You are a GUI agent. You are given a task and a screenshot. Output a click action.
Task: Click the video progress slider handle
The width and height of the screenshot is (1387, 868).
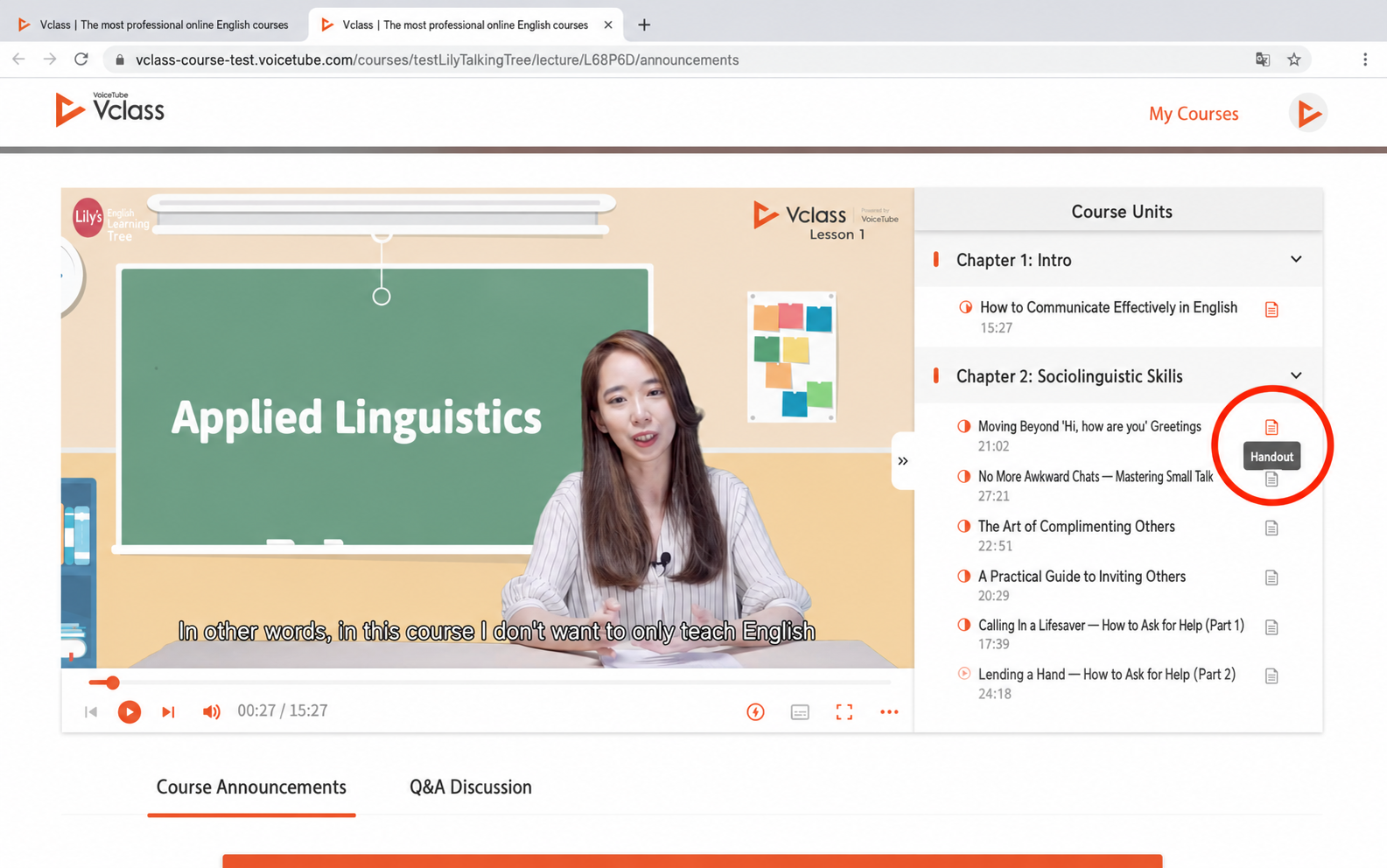click(x=112, y=682)
